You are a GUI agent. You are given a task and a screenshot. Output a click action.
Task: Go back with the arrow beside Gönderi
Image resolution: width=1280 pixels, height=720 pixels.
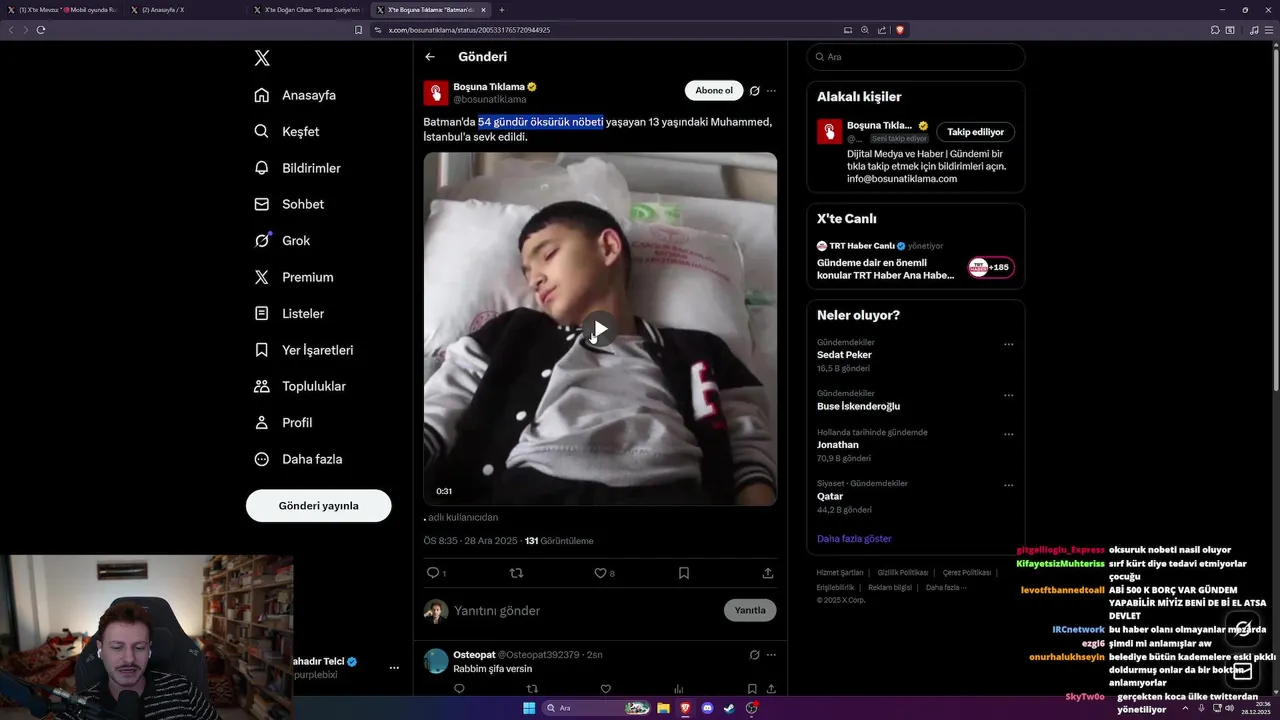pos(430,57)
